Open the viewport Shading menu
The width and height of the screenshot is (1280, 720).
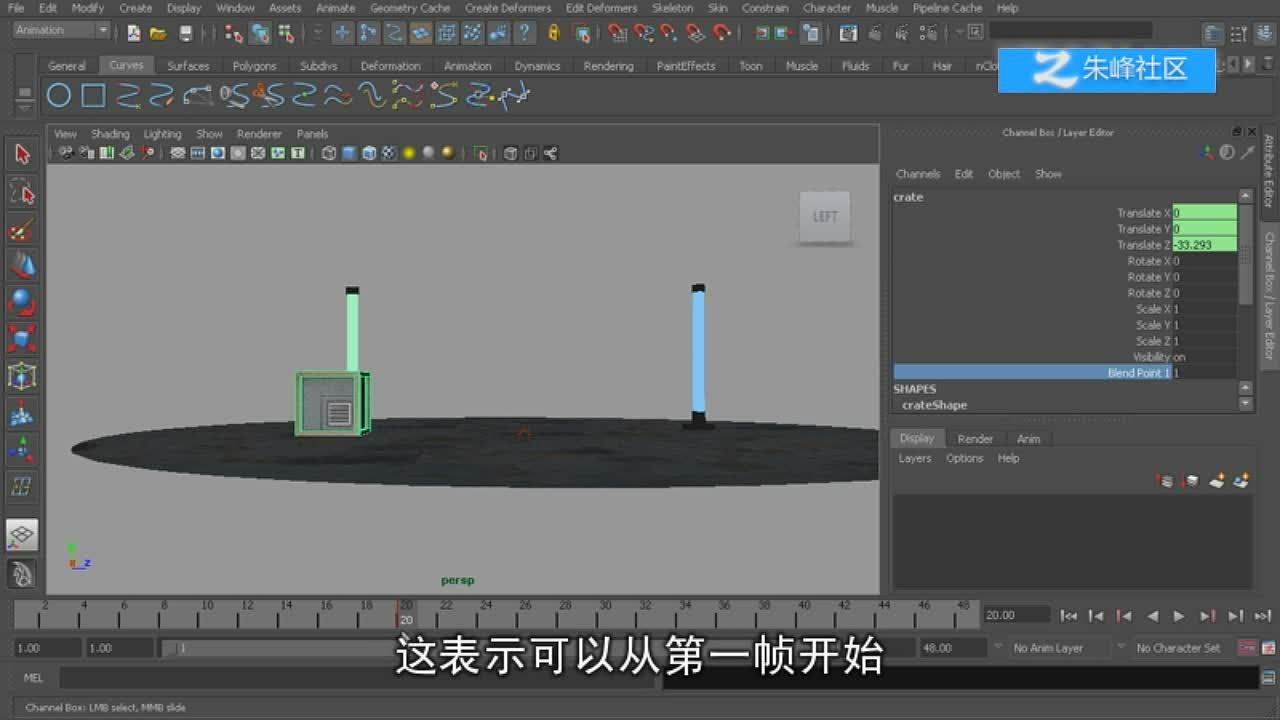pyautogui.click(x=110, y=134)
